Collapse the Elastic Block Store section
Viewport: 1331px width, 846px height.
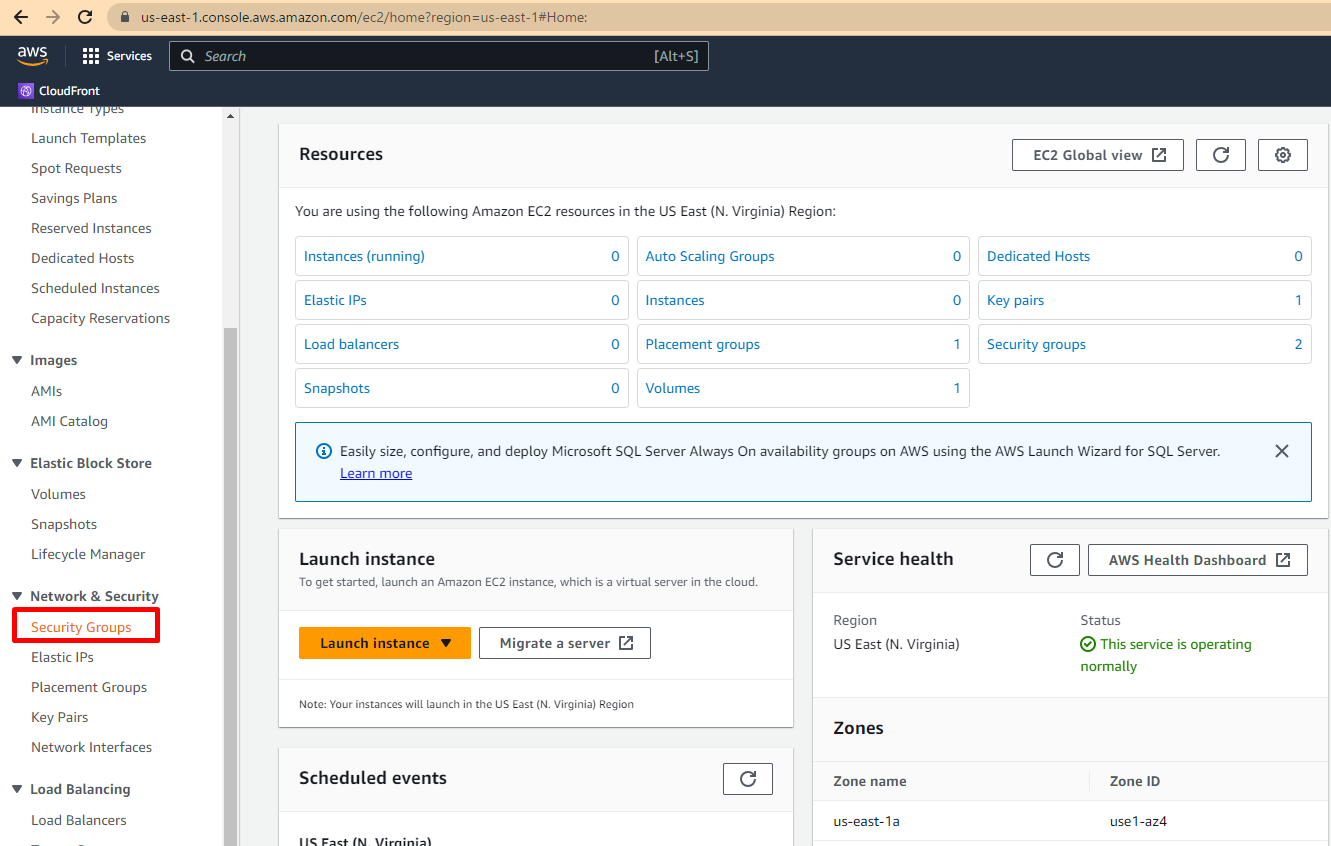coord(16,464)
